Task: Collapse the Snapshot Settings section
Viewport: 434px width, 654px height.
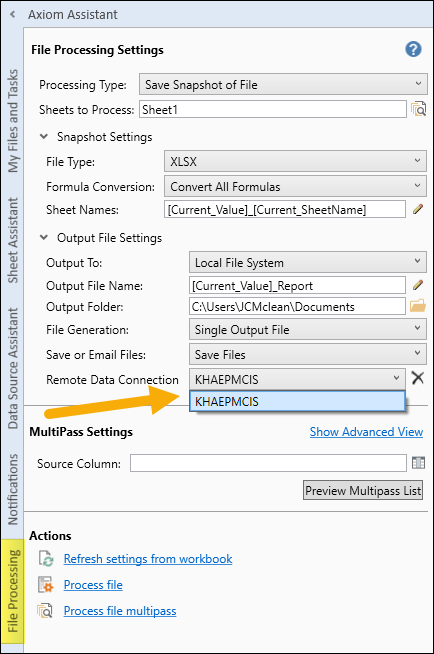Action: [44, 136]
